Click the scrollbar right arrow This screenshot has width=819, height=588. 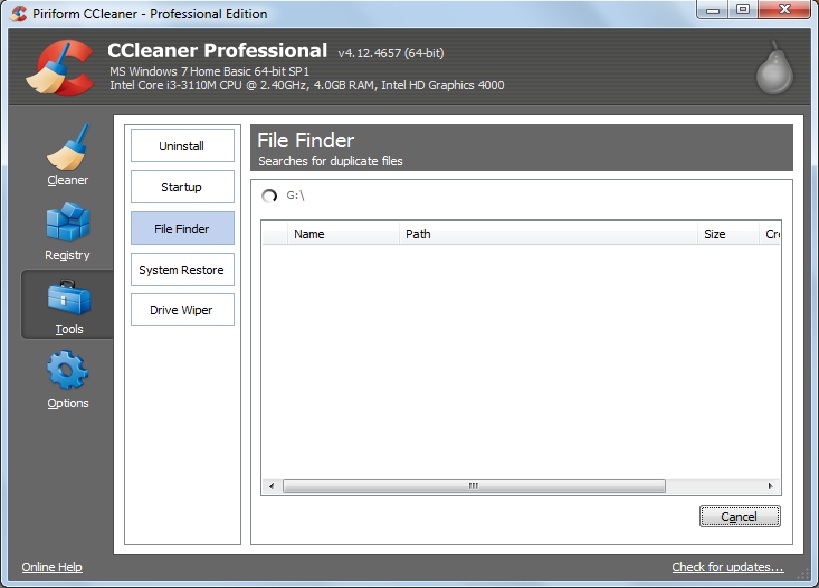point(770,486)
